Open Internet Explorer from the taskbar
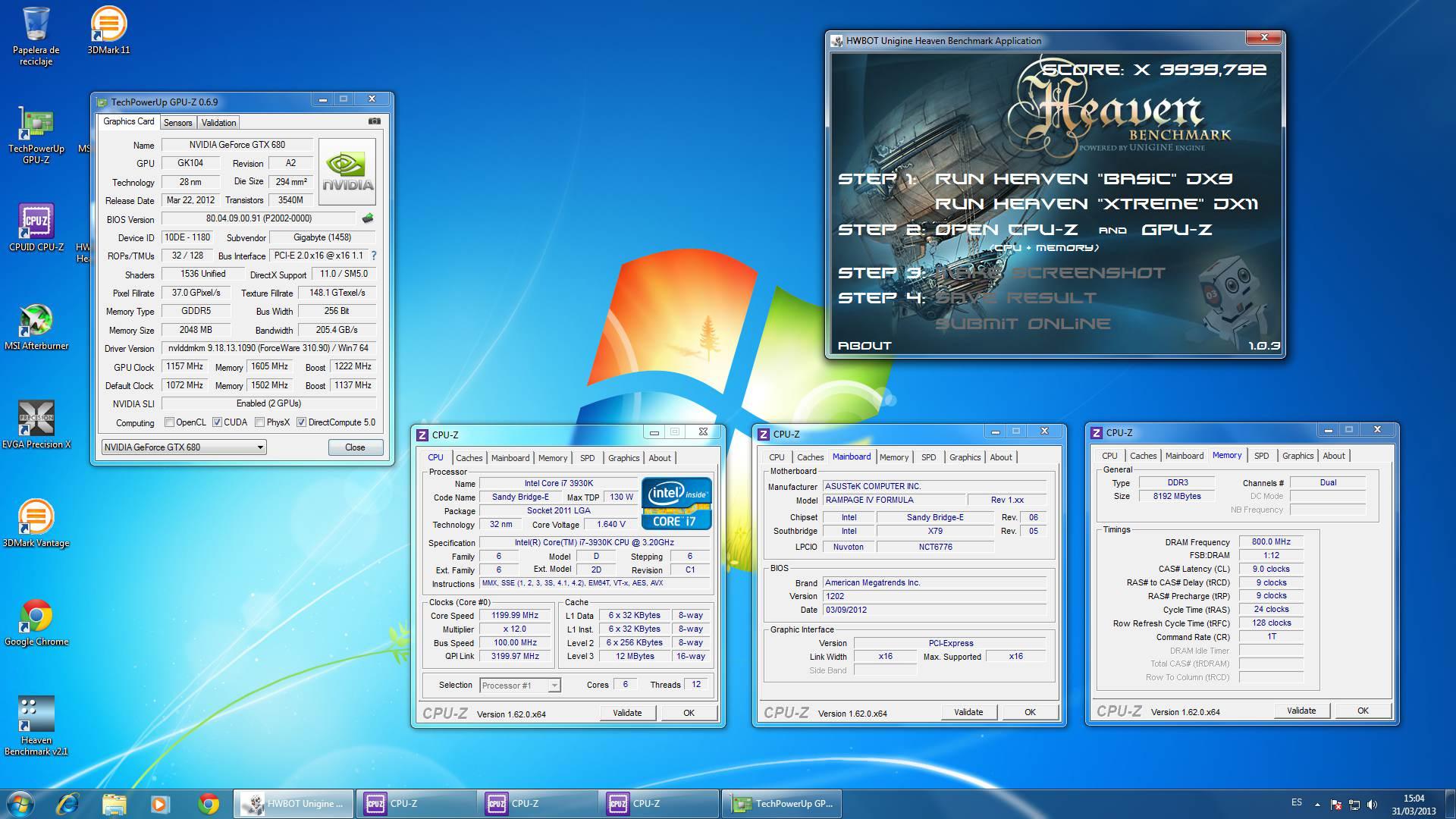 [68, 804]
